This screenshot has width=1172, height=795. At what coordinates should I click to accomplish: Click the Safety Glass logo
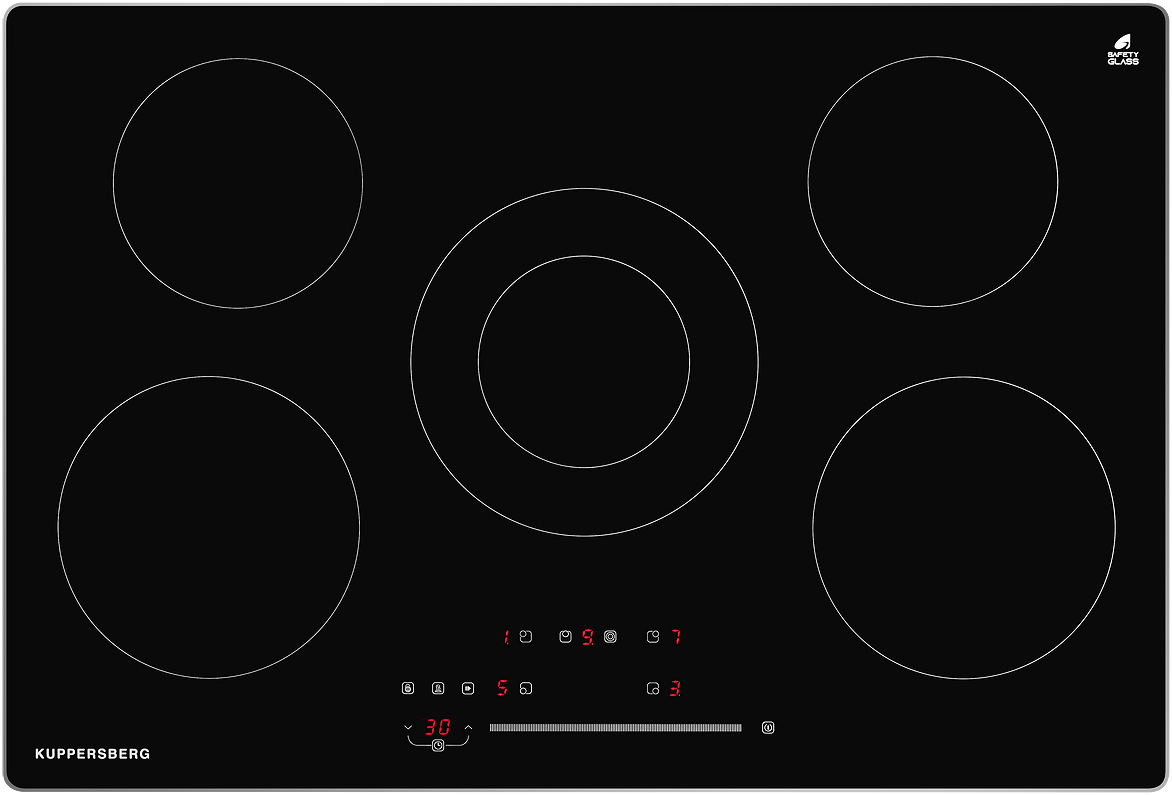[1122, 50]
